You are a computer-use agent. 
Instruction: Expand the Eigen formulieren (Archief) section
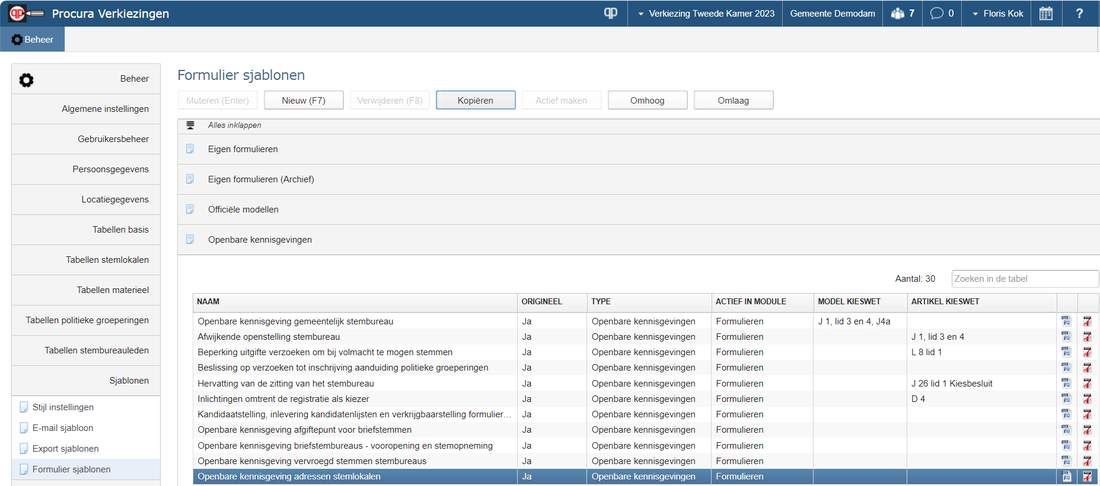(x=638, y=180)
